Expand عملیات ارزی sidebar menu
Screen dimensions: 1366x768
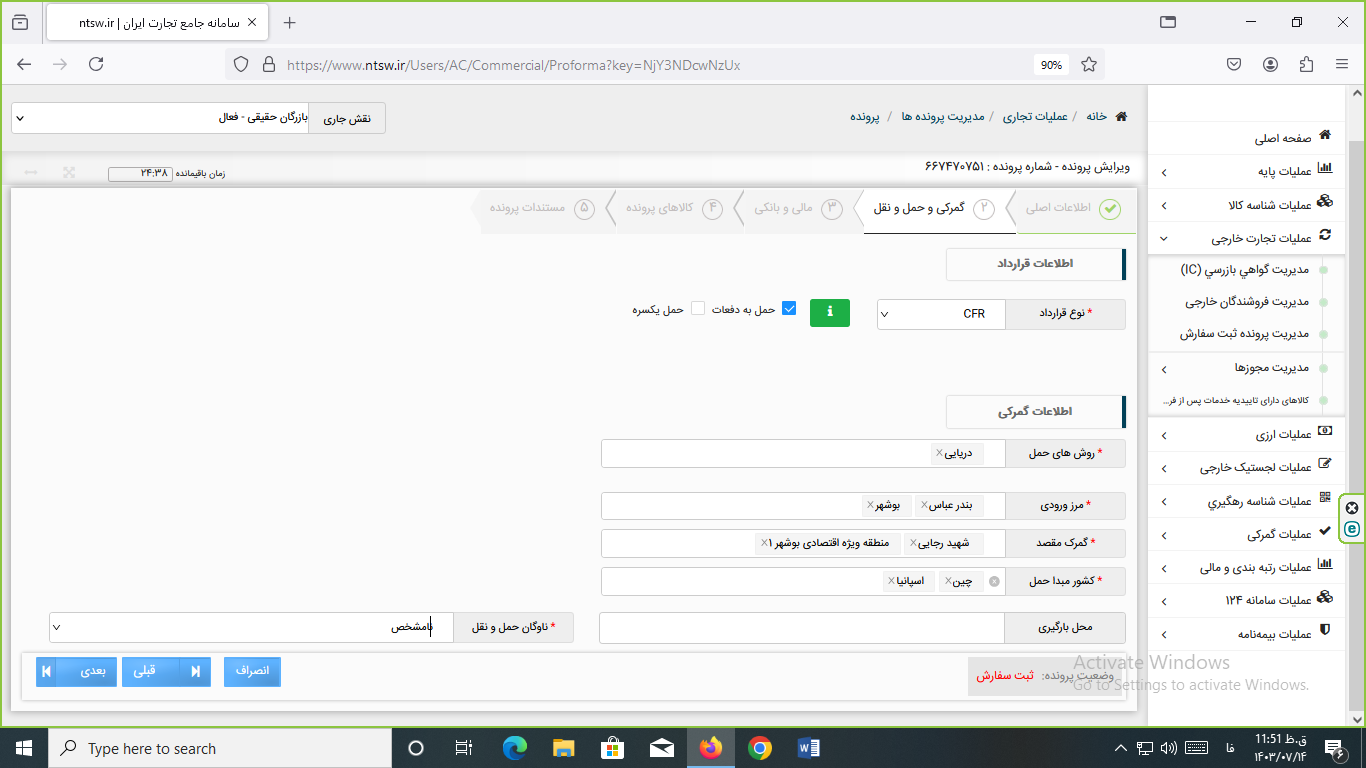(1248, 435)
